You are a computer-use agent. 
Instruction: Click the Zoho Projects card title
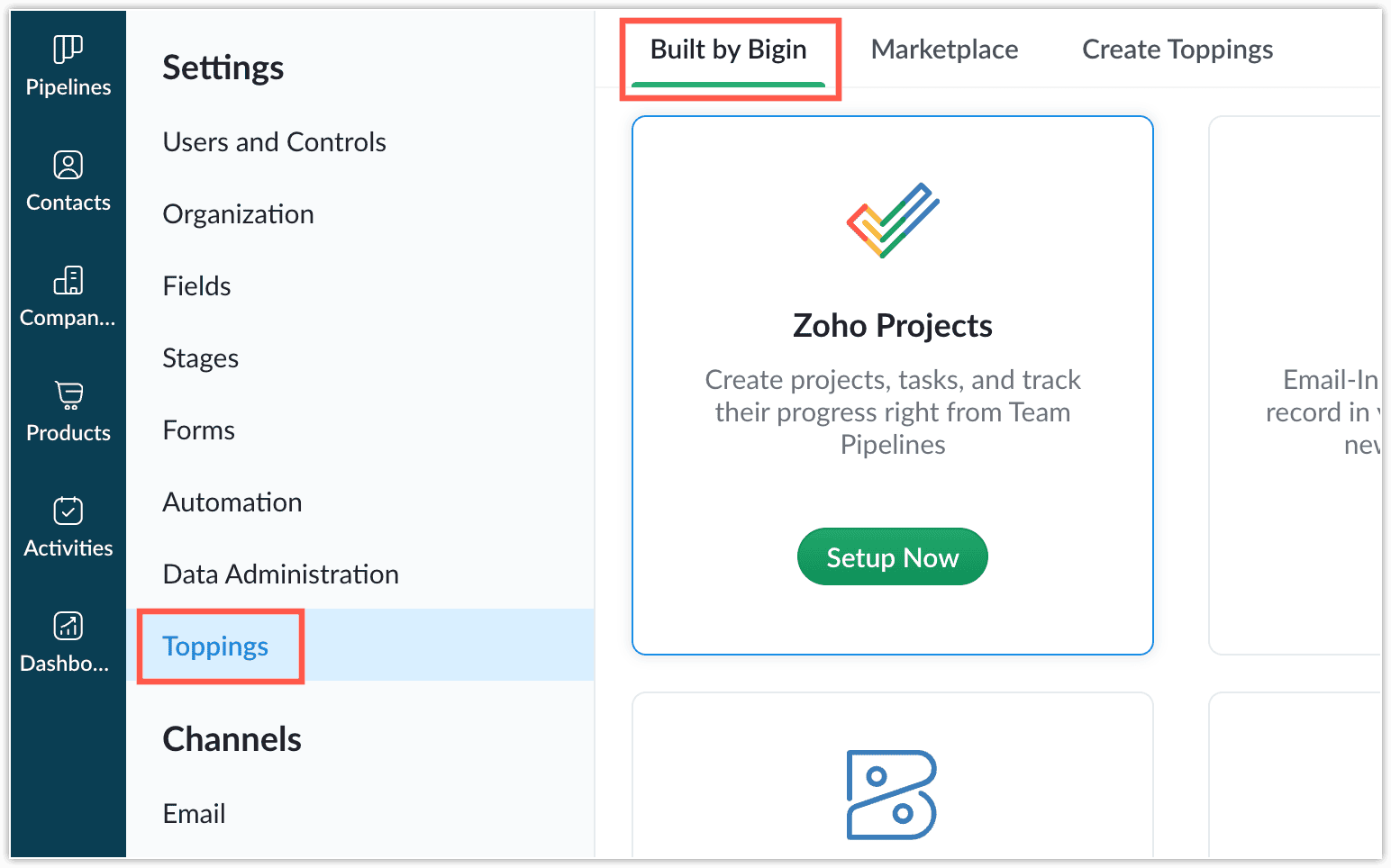coord(893,326)
